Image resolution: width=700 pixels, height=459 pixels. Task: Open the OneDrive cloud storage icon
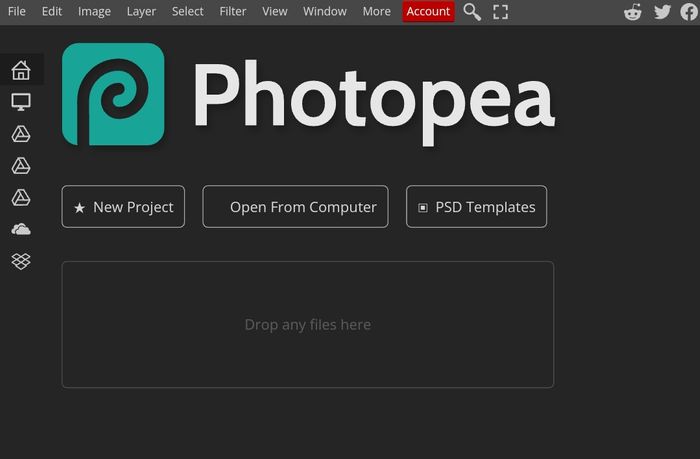coord(21,230)
